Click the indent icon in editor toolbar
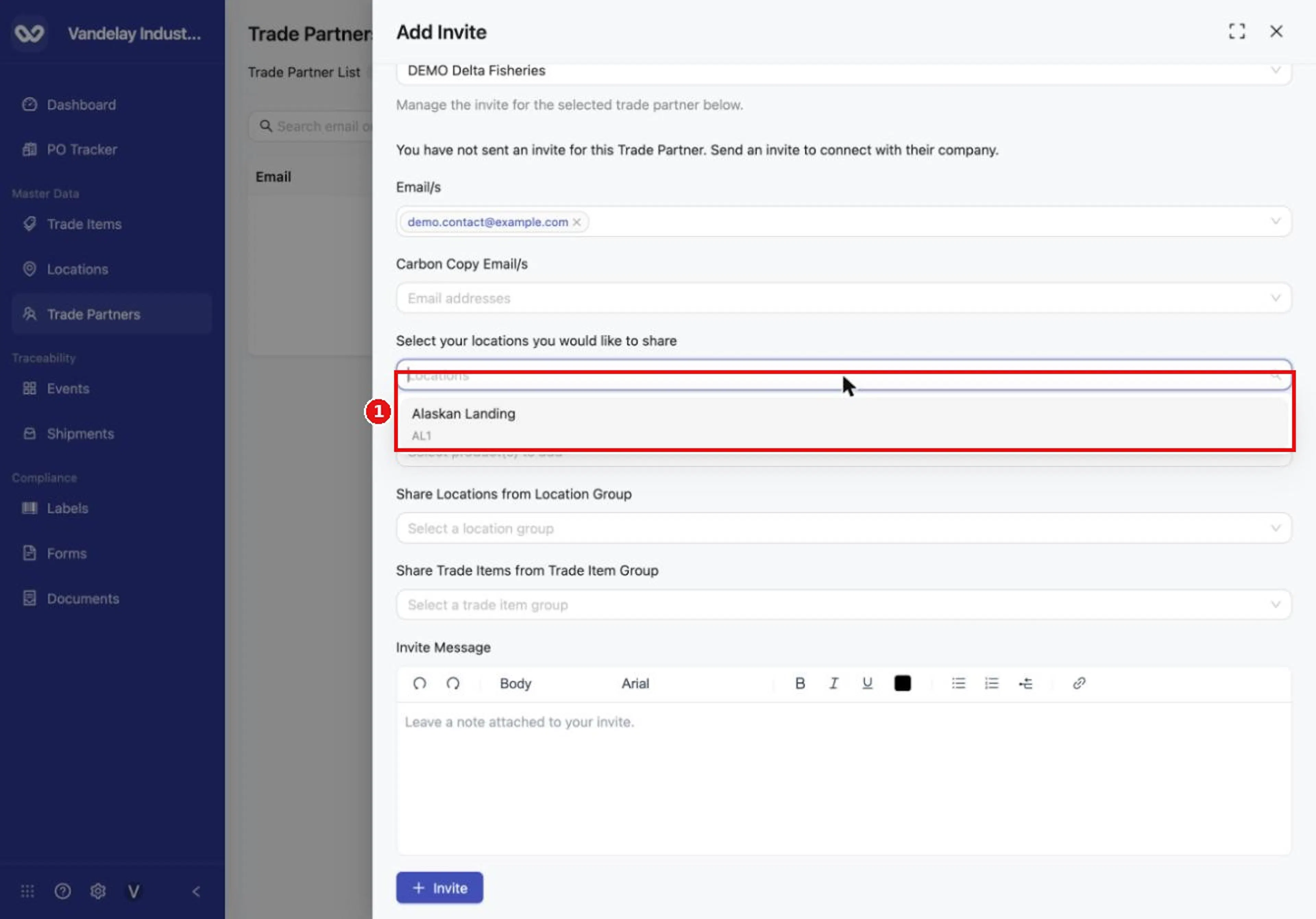1316x919 pixels. coord(1025,683)
